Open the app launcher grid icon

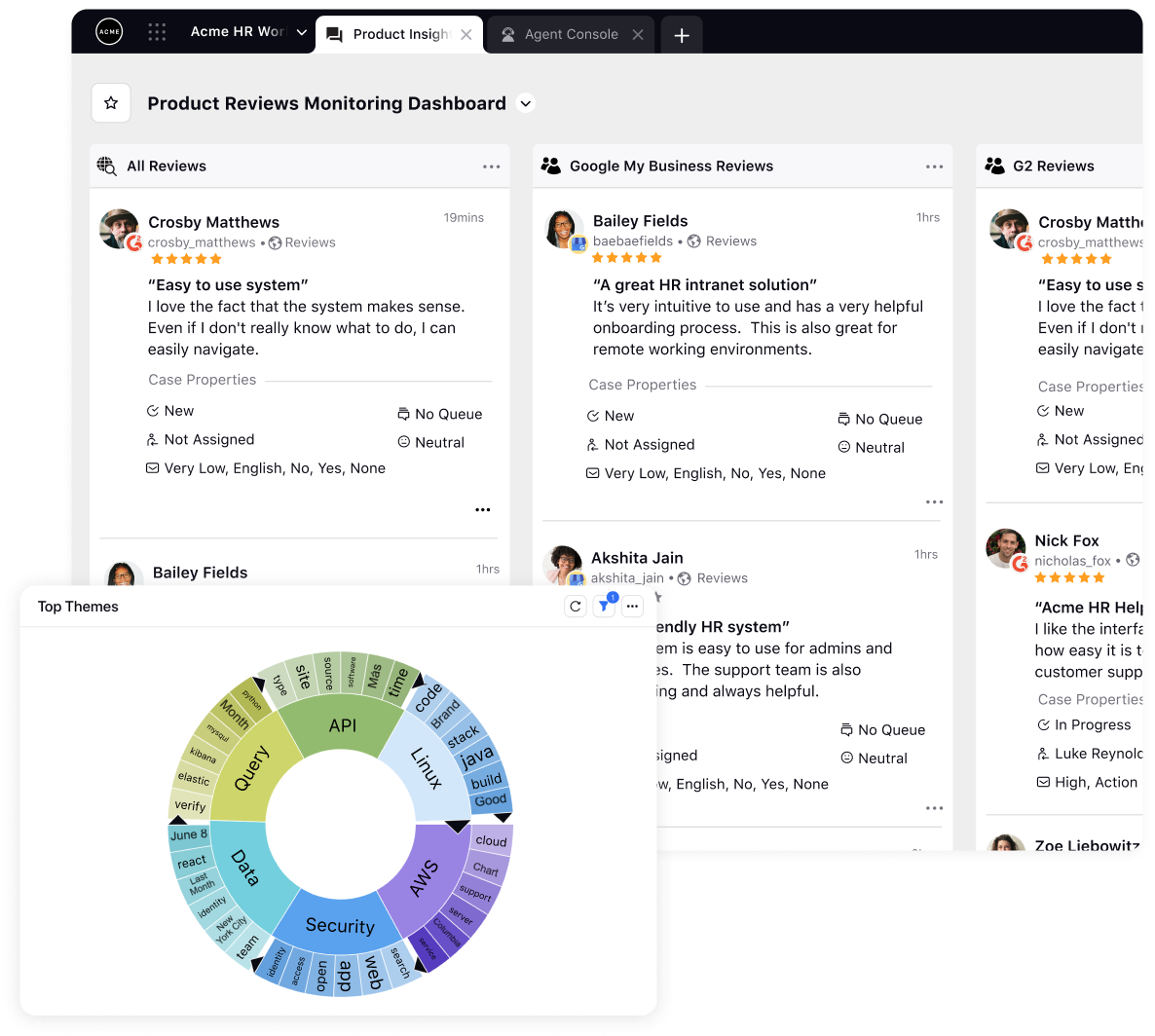tap(157, 32)
